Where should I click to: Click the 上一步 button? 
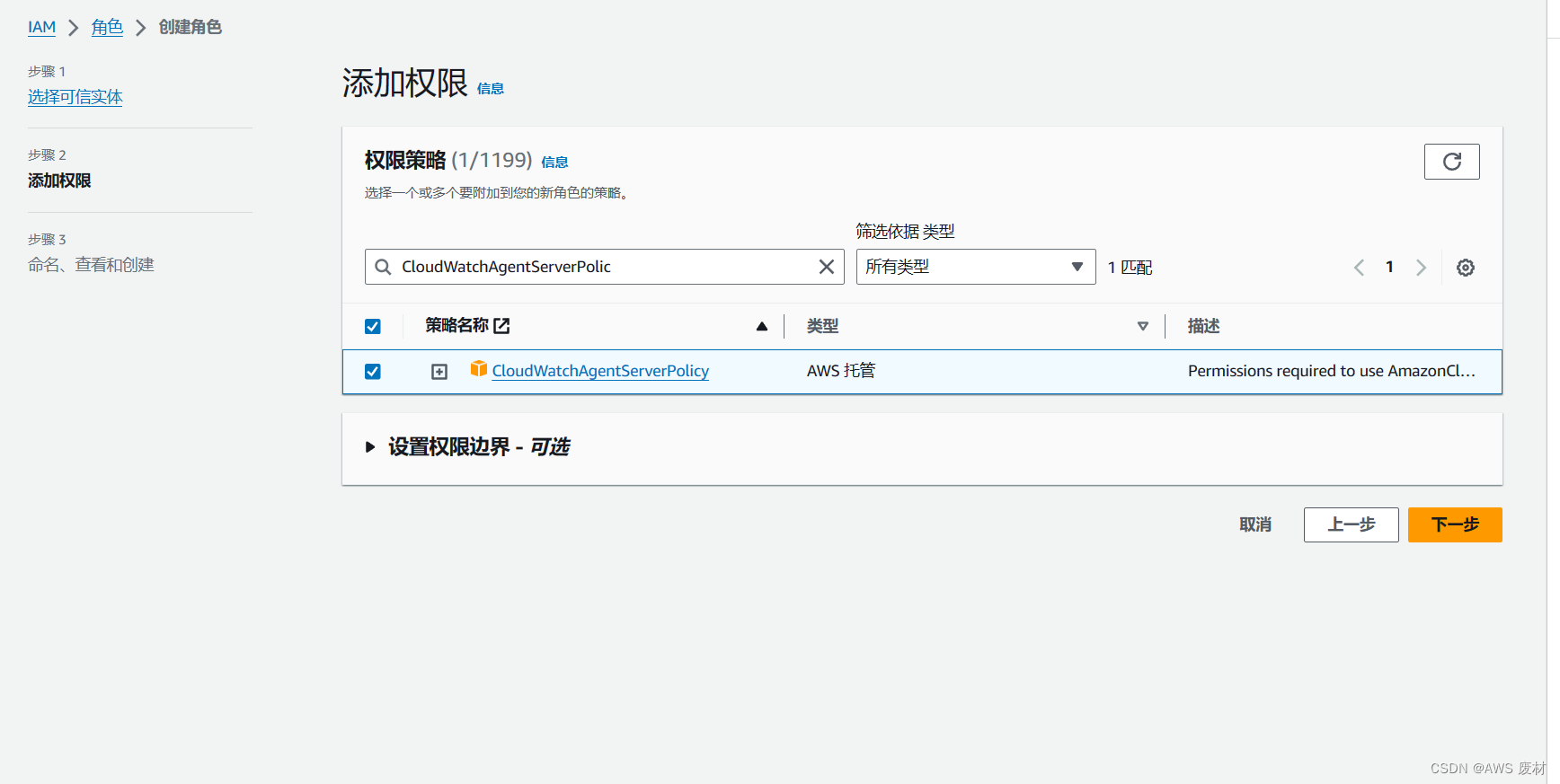[x=1351, y=524]
